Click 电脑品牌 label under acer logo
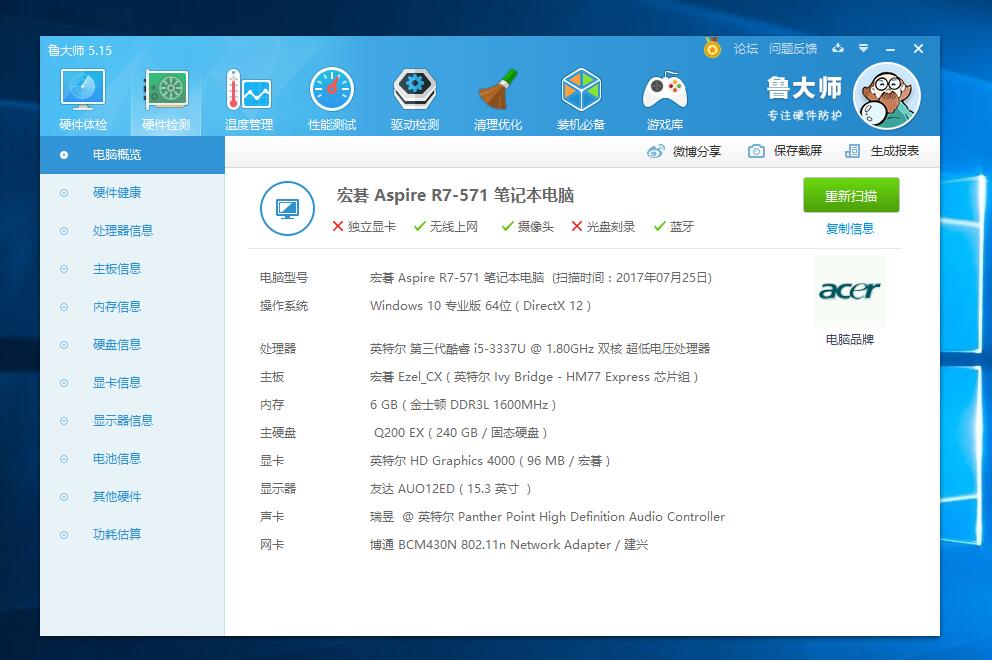The height and width of the screenshot is (660, 992). [x=850, y=340]
